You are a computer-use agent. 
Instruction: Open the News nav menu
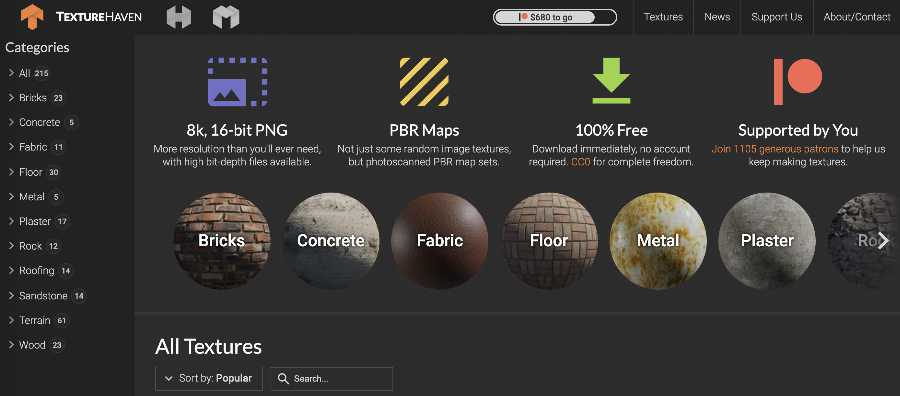[x=717, y=17]
